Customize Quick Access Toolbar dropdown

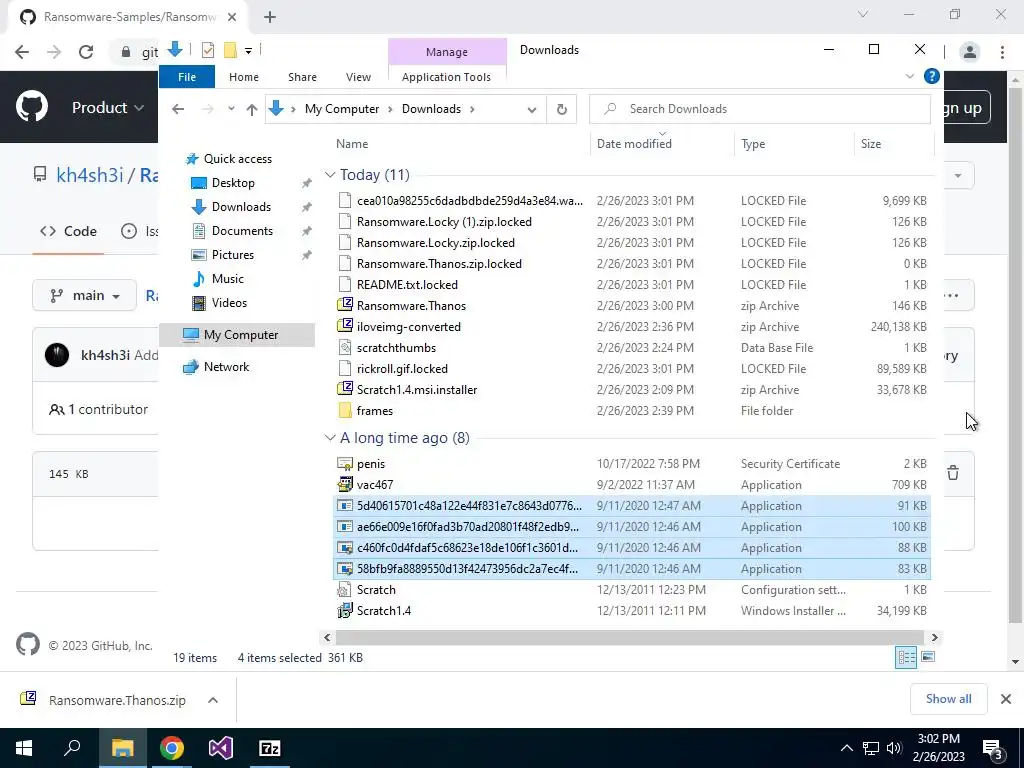[248, 50]
